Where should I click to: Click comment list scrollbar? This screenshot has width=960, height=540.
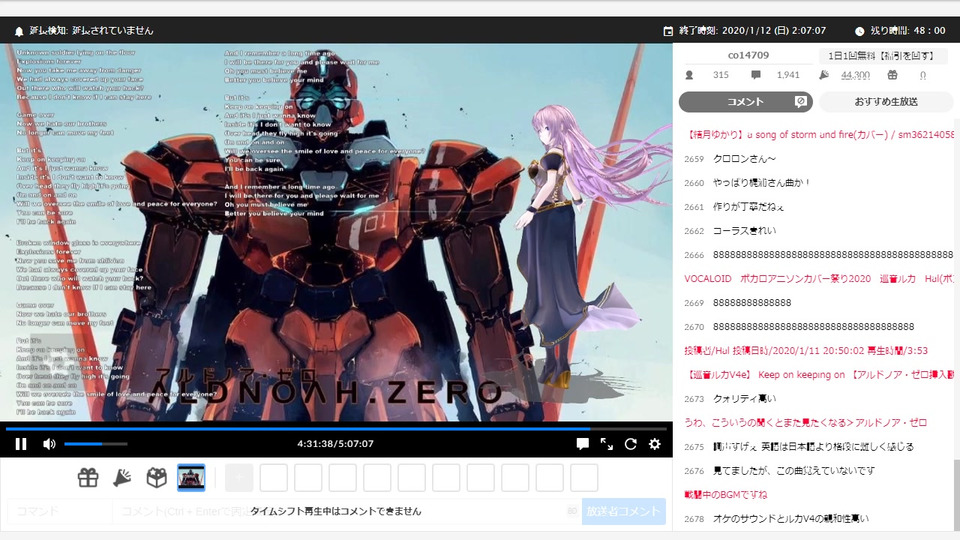click(956, 493)
